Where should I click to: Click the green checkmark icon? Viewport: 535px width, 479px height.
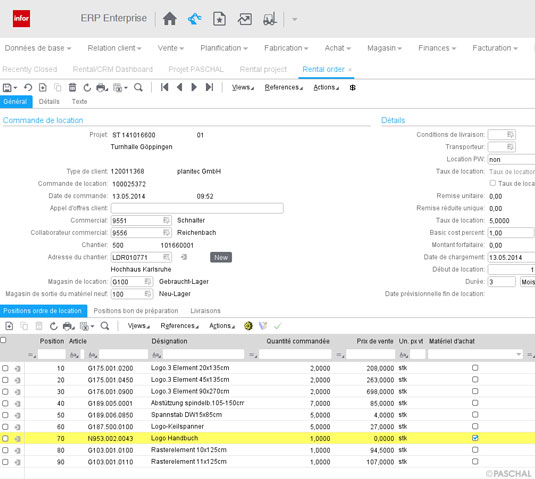pos(277,326)
